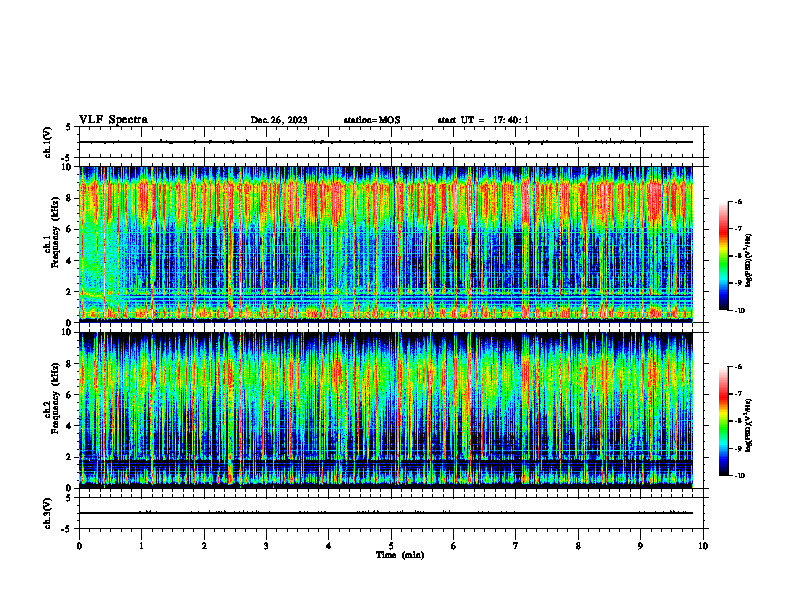Click the ch.1 spectrogram color scale bar

pyautogui.click(x=724, y=256)
